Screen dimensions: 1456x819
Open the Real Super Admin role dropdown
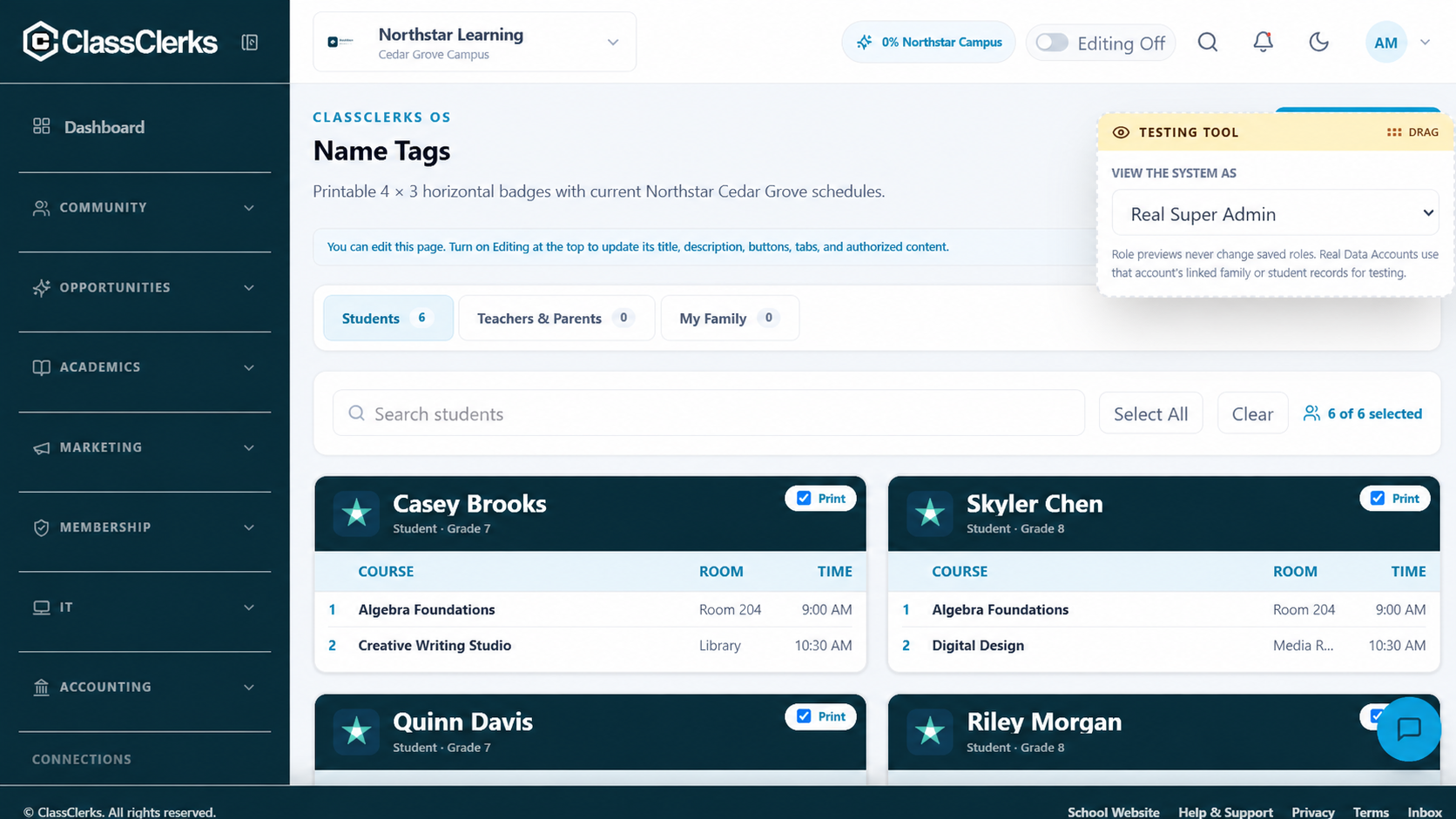click(x=1275, y=213)
